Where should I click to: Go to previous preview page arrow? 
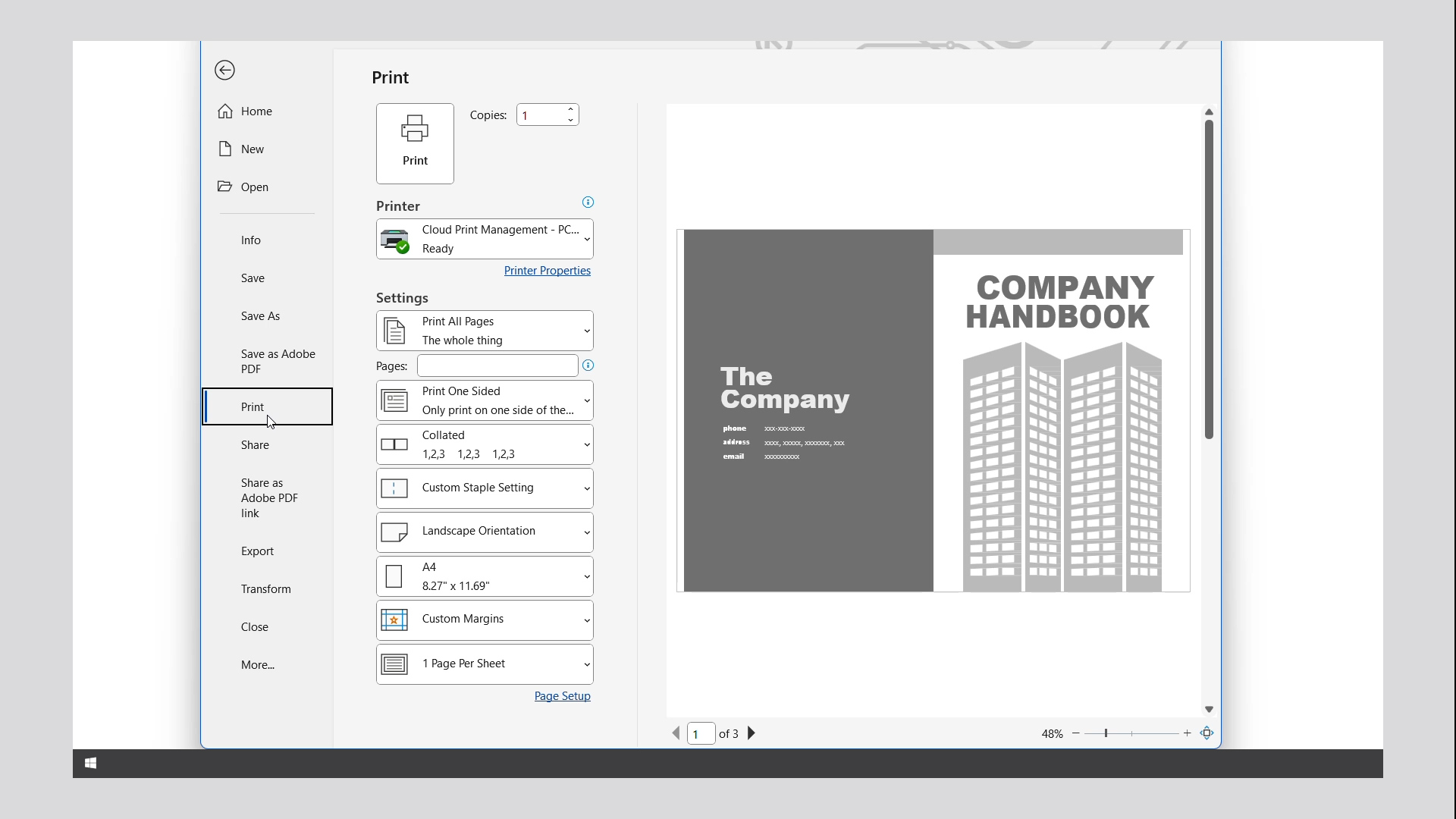point(676,733)
